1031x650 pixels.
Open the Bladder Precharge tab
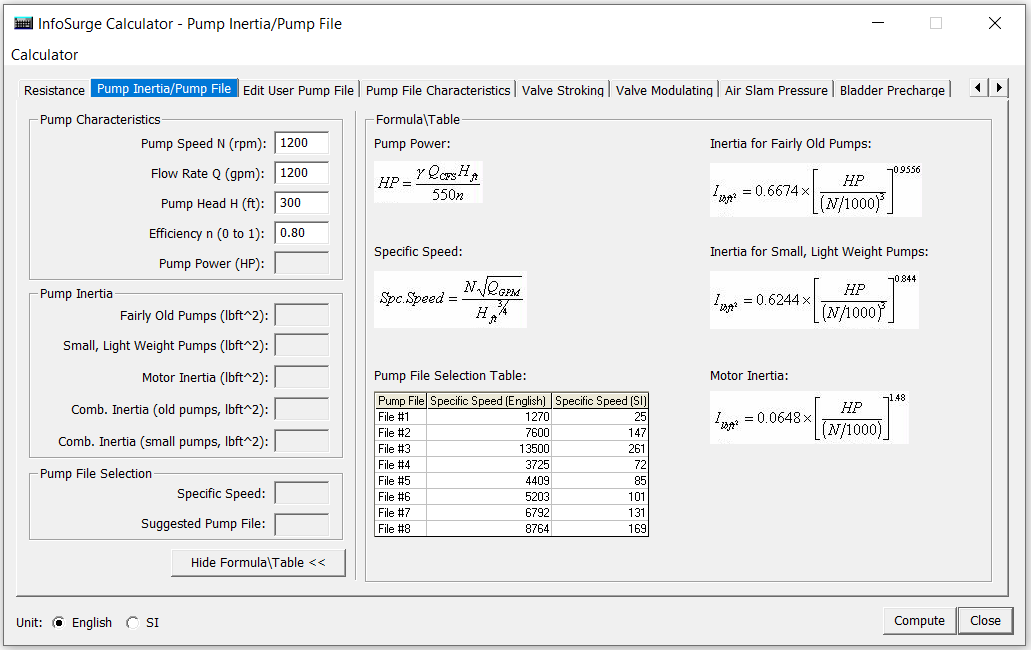pos(891,89)
